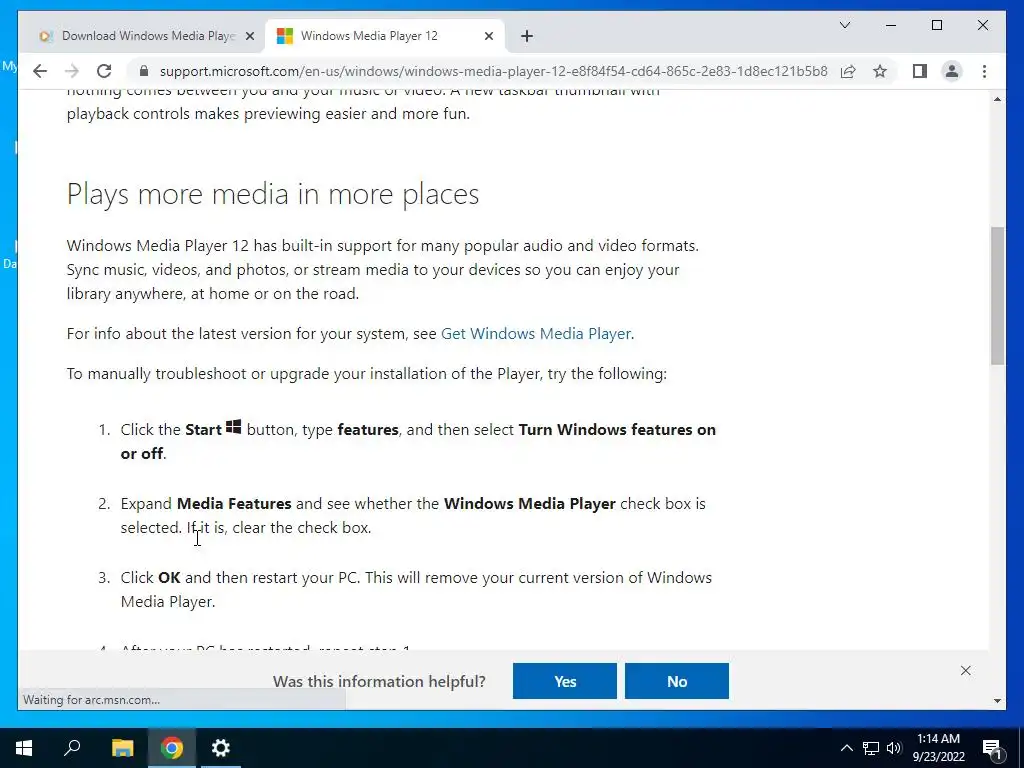Screen dimensions: 1024x768
Task: Dismiss the feedback banner
Action: 965,671
